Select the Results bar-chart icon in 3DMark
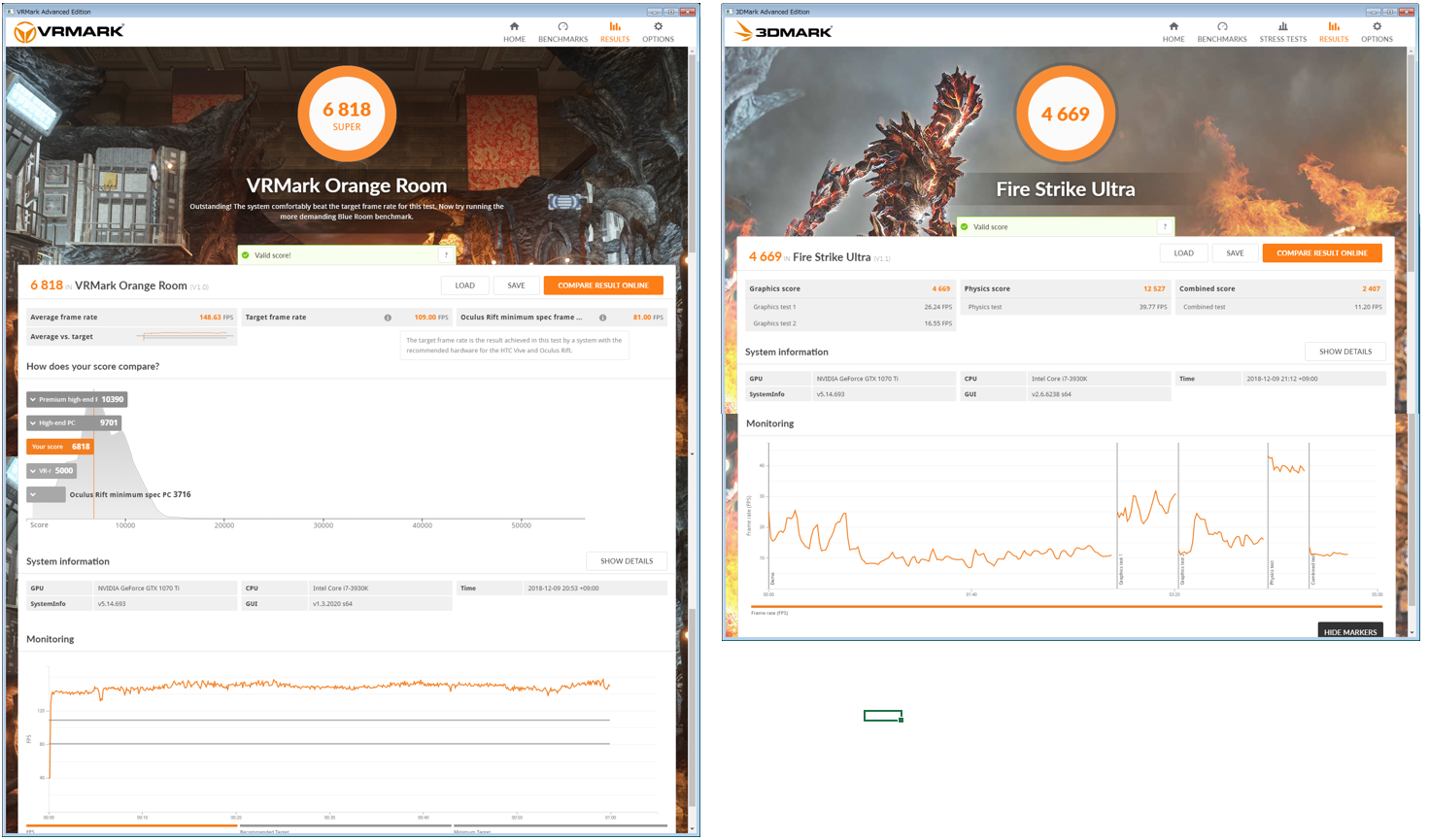This screenshot has width=1429, height=840. [x=1334, y=26]
